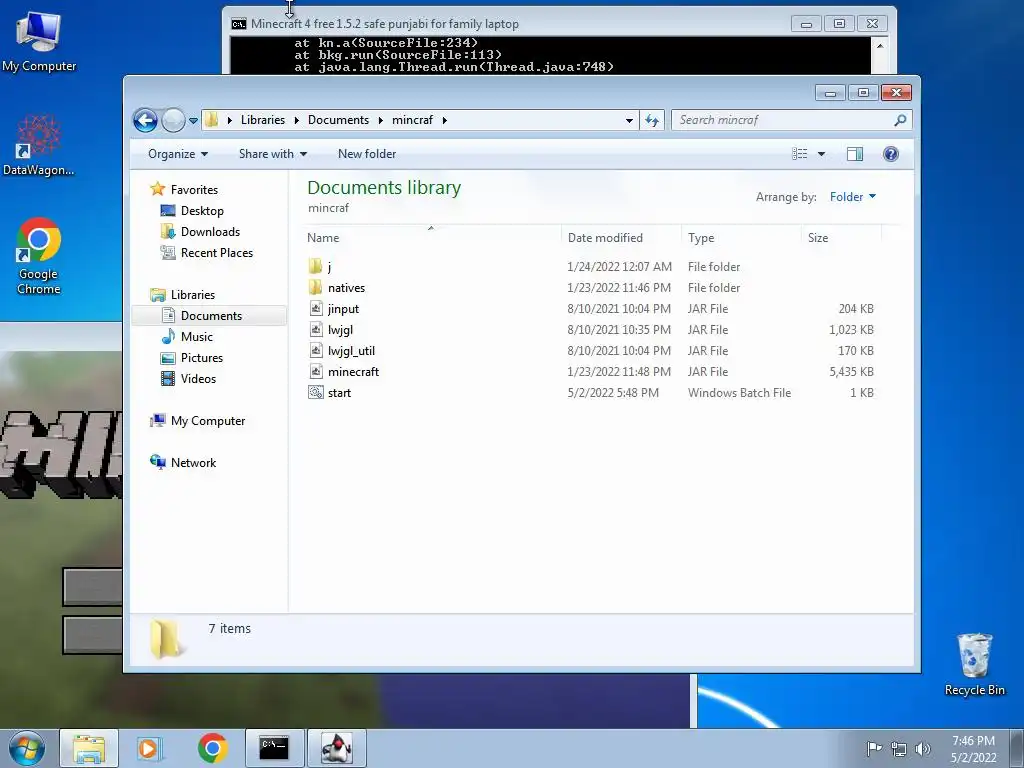Sort files by Name column

coord(432,238)
